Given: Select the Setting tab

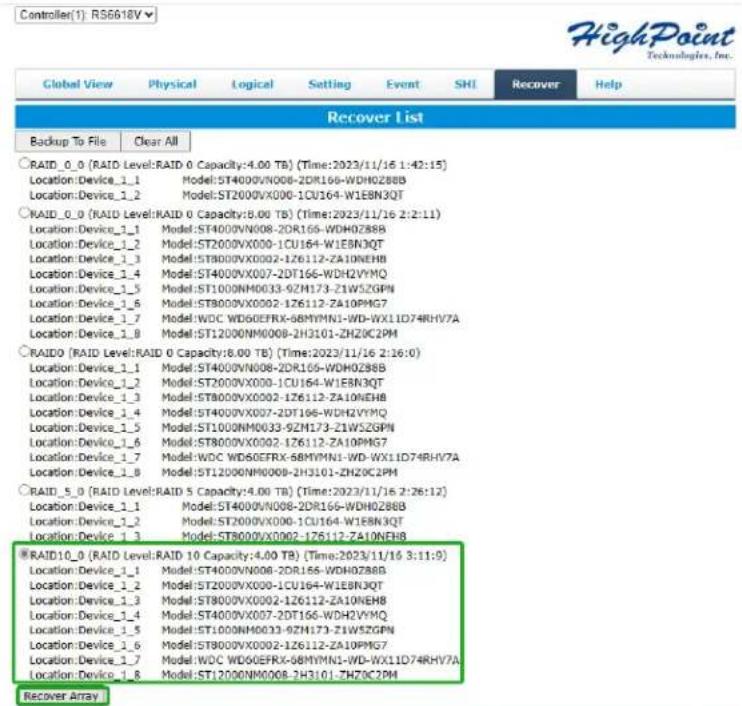Looking at the screenshot, I should (329, 84).
